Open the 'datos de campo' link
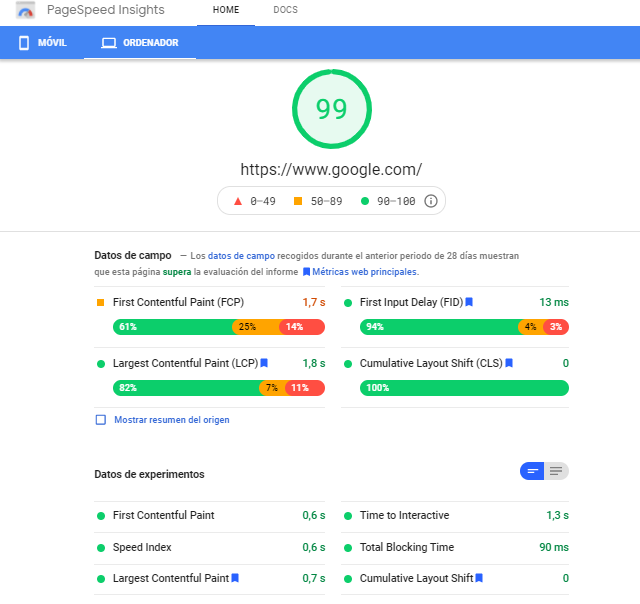640x604 pixels. (241, 256)
